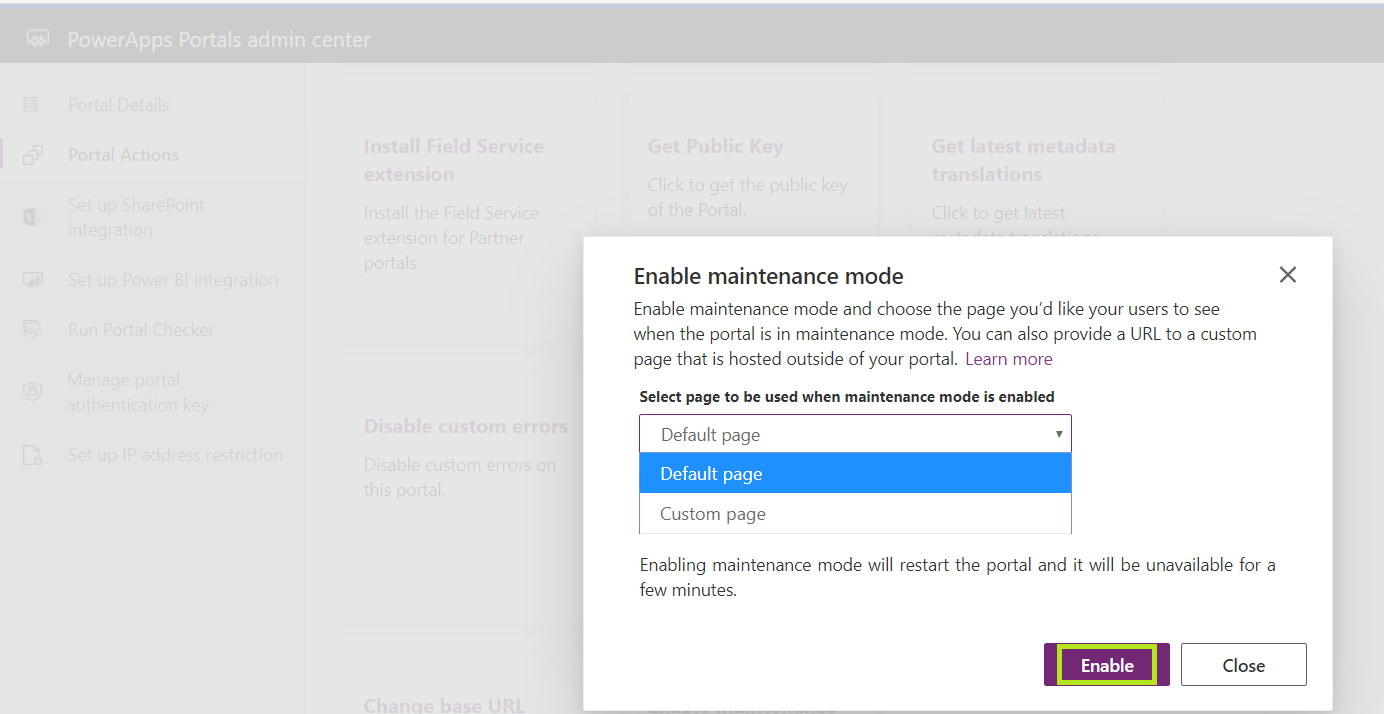Dismiss dialog with the X icon

[x=1287, y=274]
